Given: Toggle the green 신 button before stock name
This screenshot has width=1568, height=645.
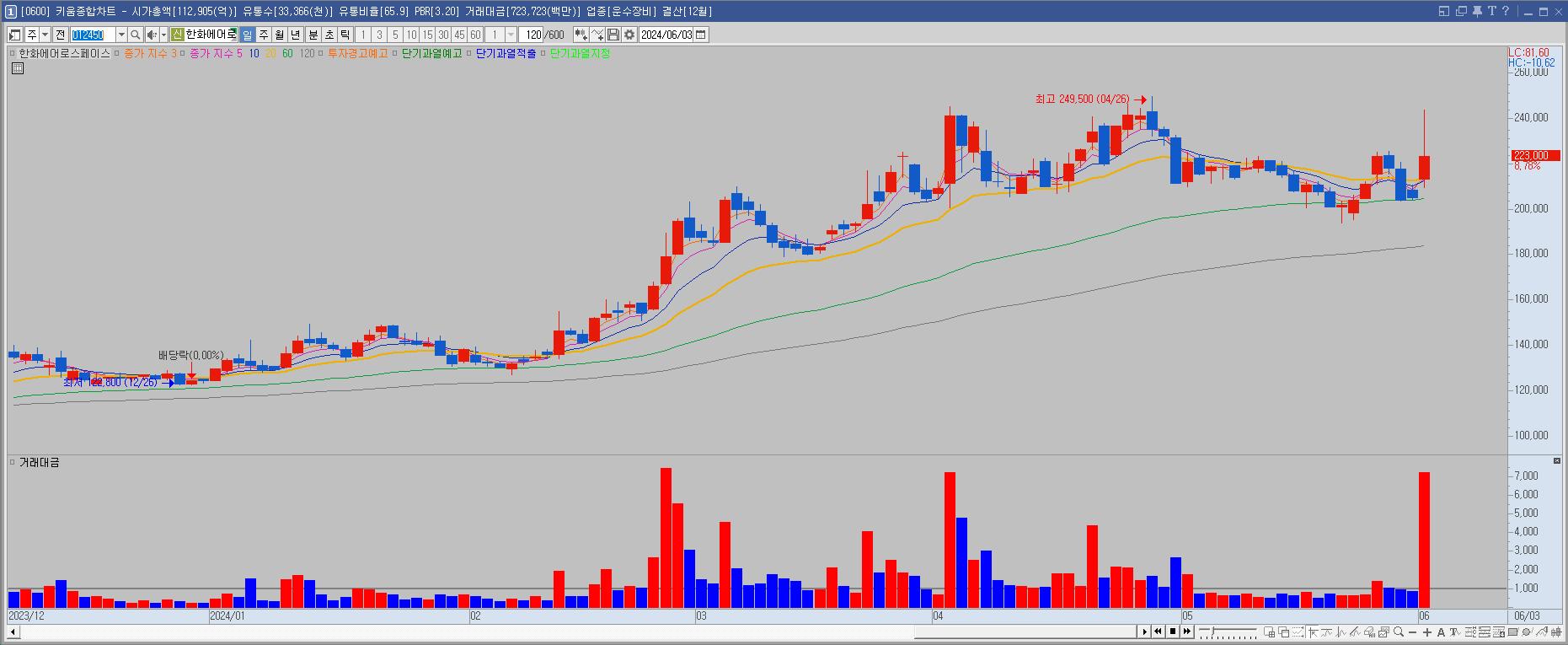Looking at the screenshot, I should point(177,35).
